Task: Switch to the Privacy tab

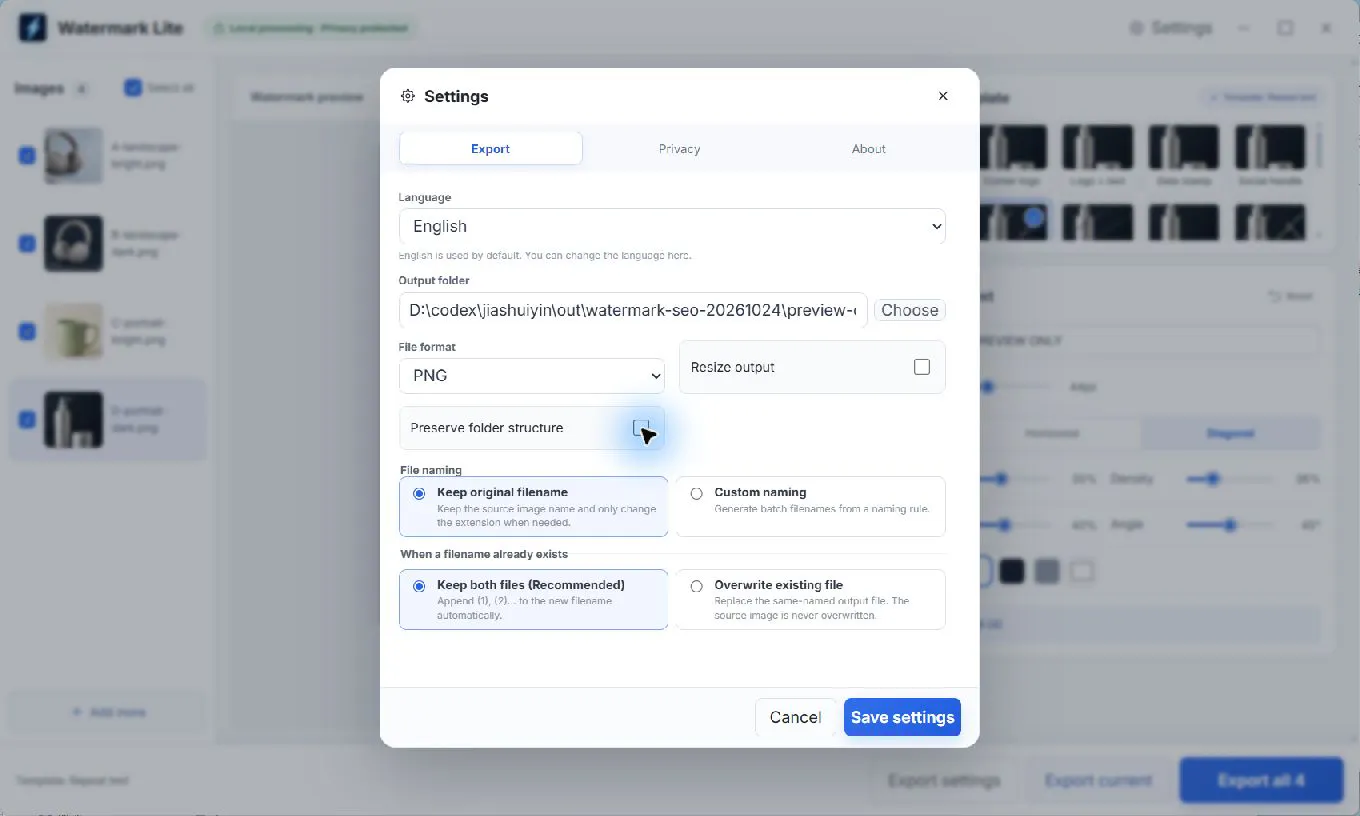Action: (679, 149)
